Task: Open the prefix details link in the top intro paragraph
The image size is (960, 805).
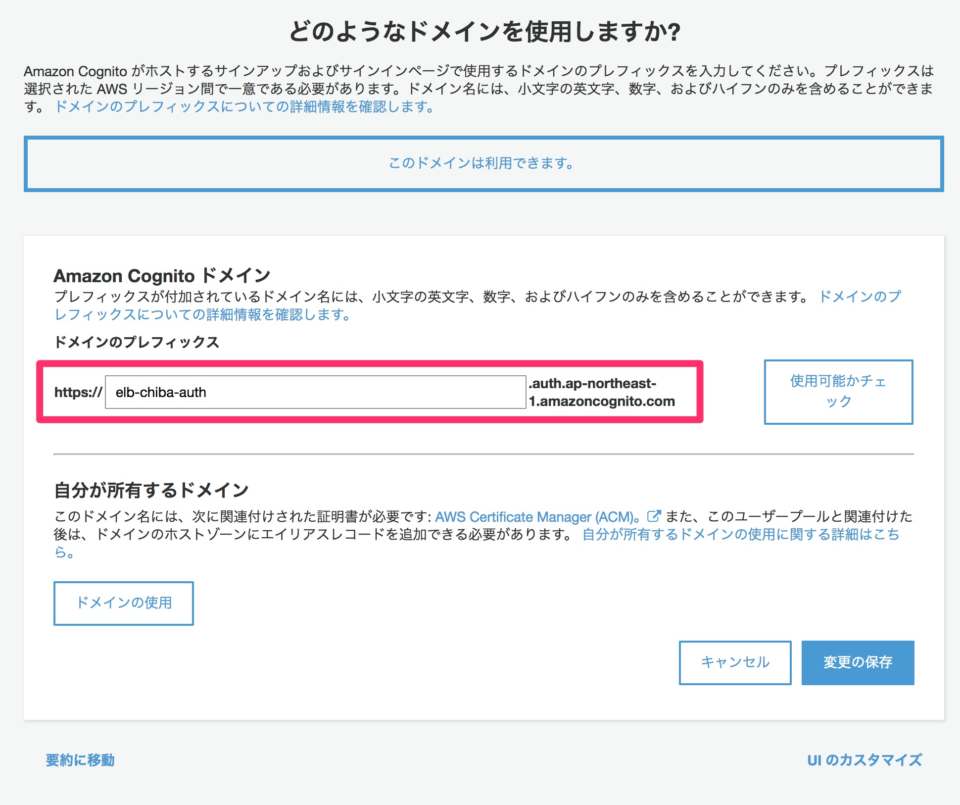Action: click(244, 107)
